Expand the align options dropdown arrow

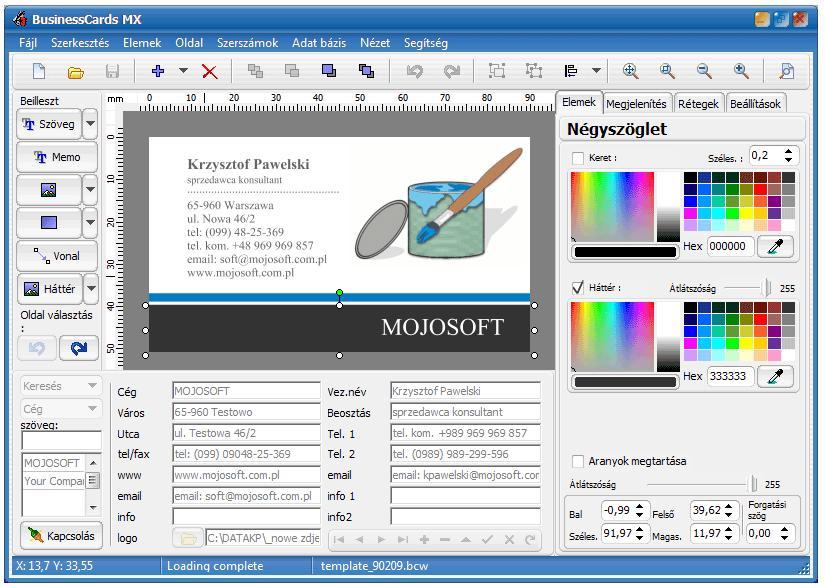point(596,70)
